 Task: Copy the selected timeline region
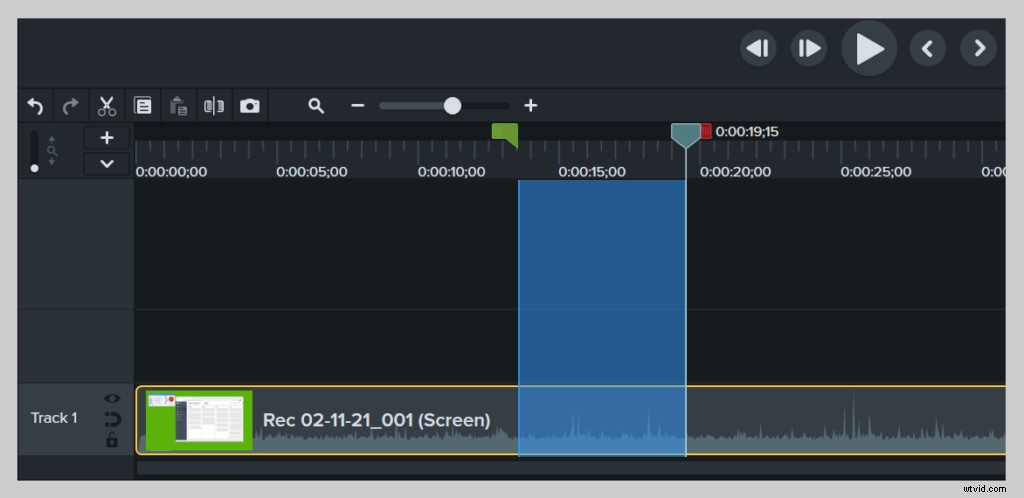click(x=143, y=105)
